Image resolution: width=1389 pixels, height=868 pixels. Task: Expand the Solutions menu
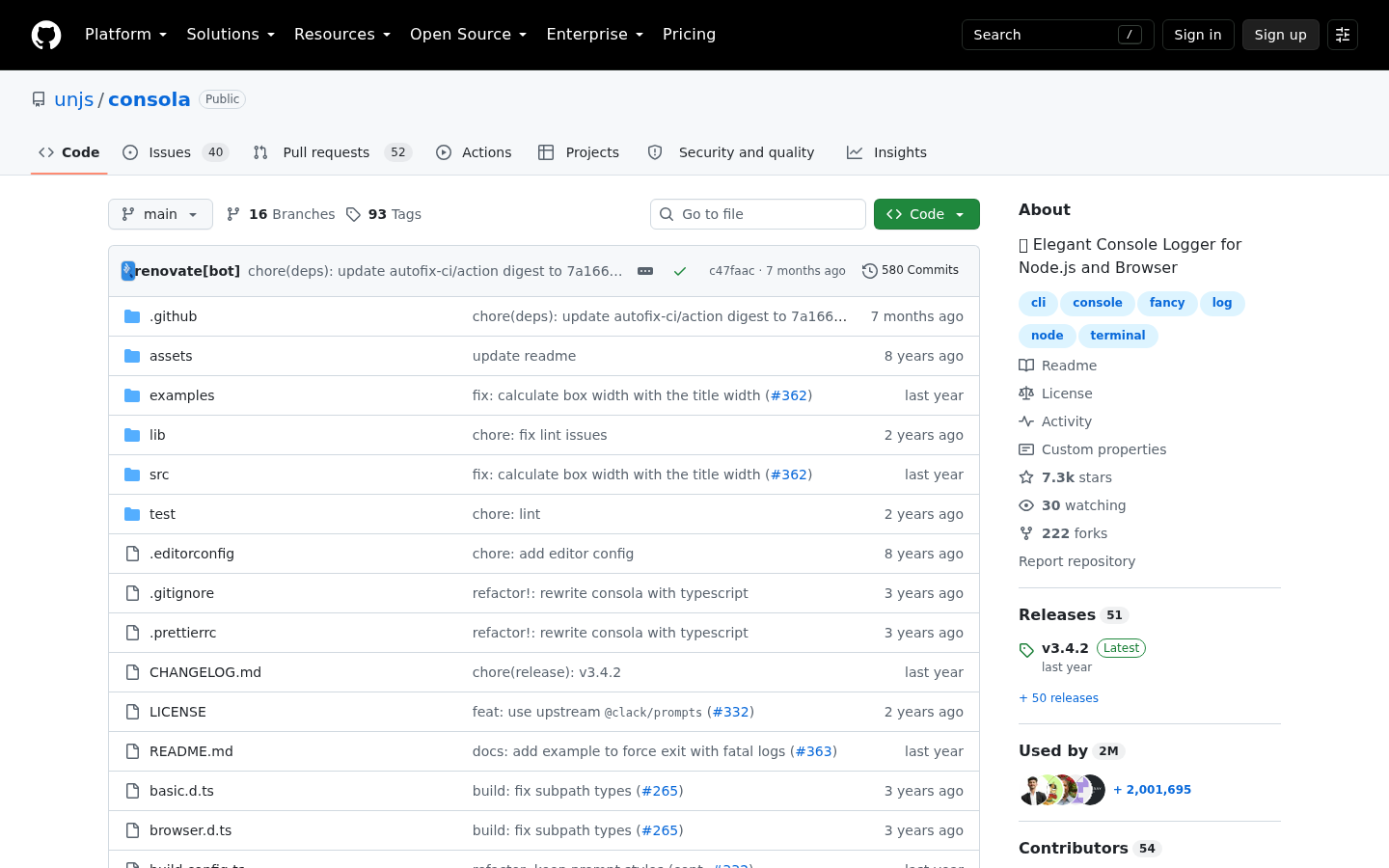[231, 35]
